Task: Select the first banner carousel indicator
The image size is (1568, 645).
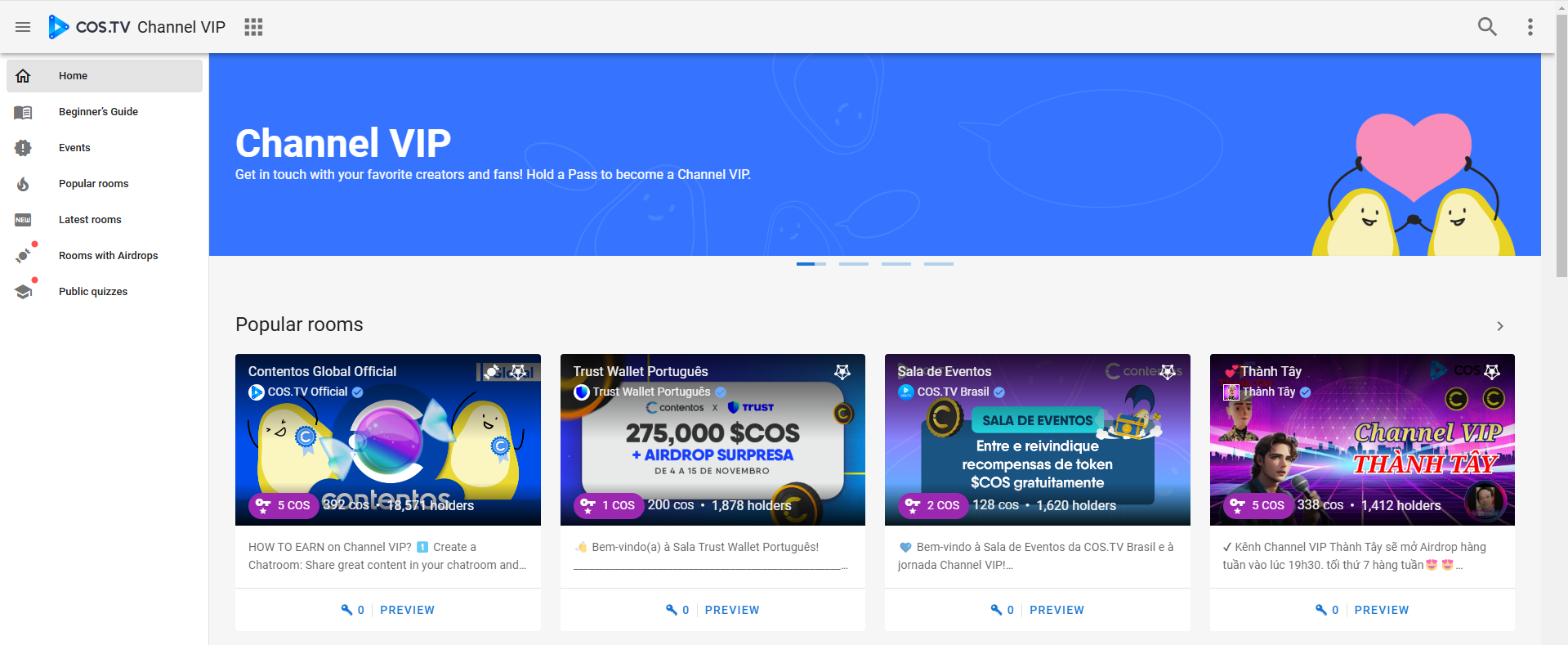Action: (x=811, y=264)
